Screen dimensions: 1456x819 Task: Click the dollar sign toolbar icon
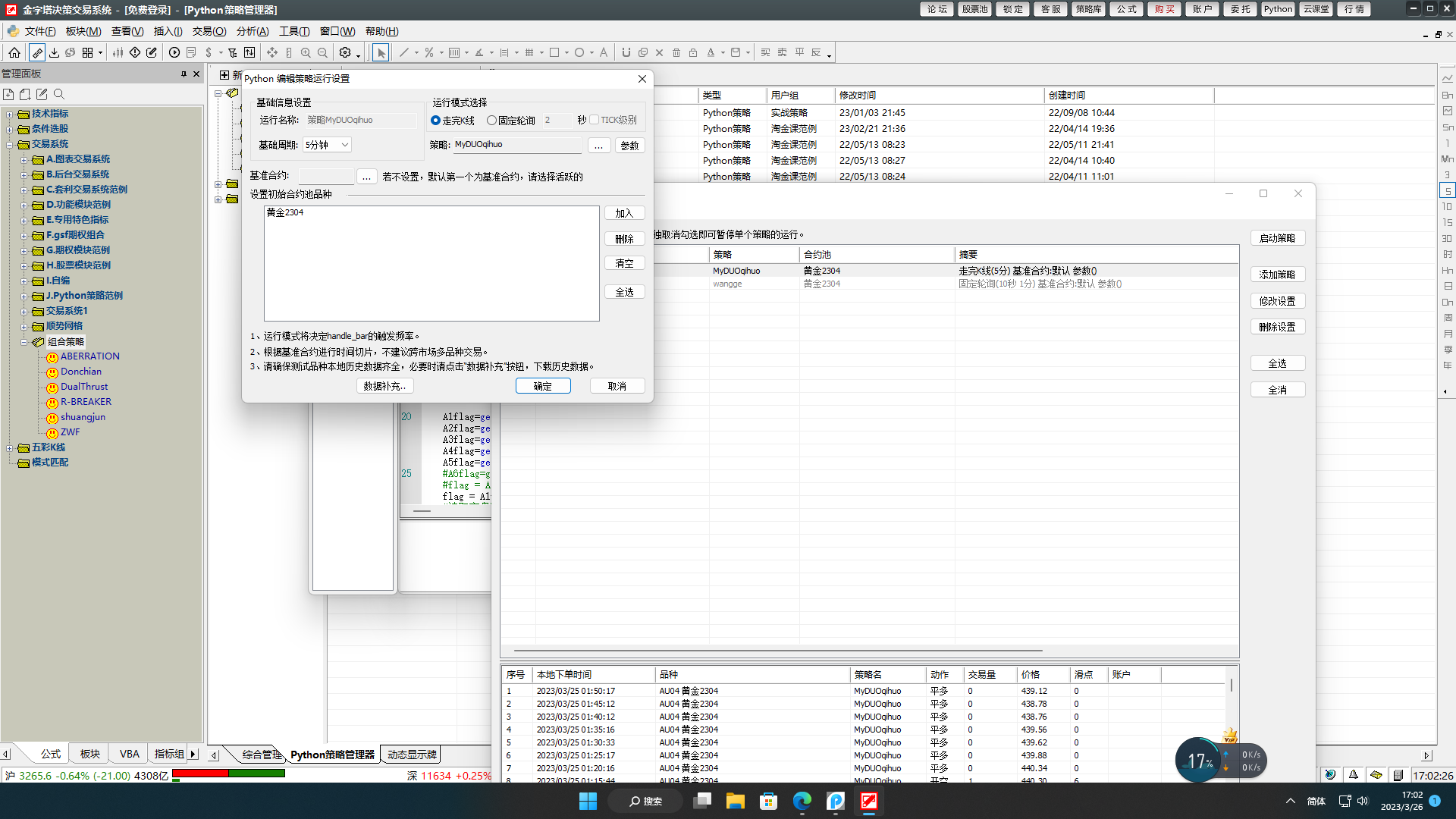pos(209,52)
